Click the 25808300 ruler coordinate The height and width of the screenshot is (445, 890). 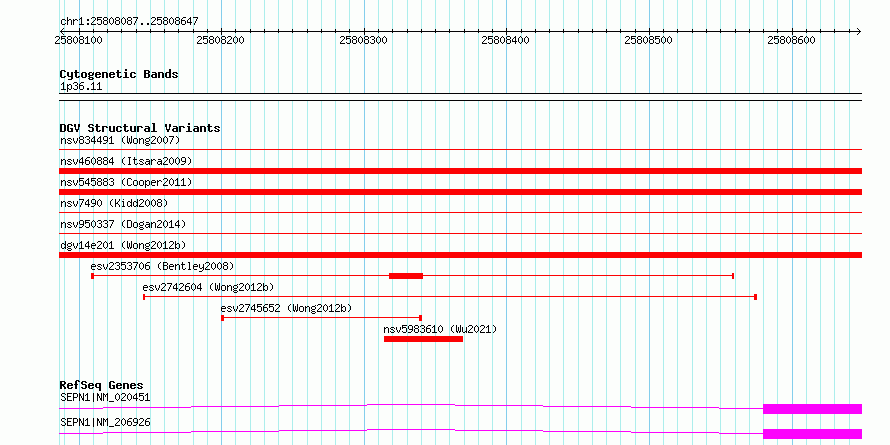point(363,40)
